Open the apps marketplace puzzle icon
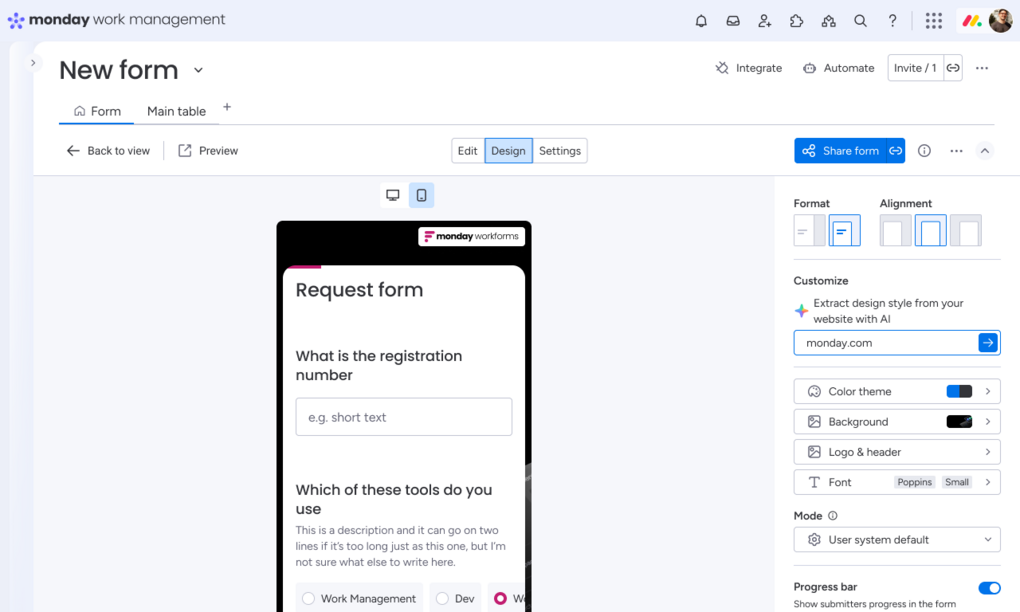 [796, 20]
